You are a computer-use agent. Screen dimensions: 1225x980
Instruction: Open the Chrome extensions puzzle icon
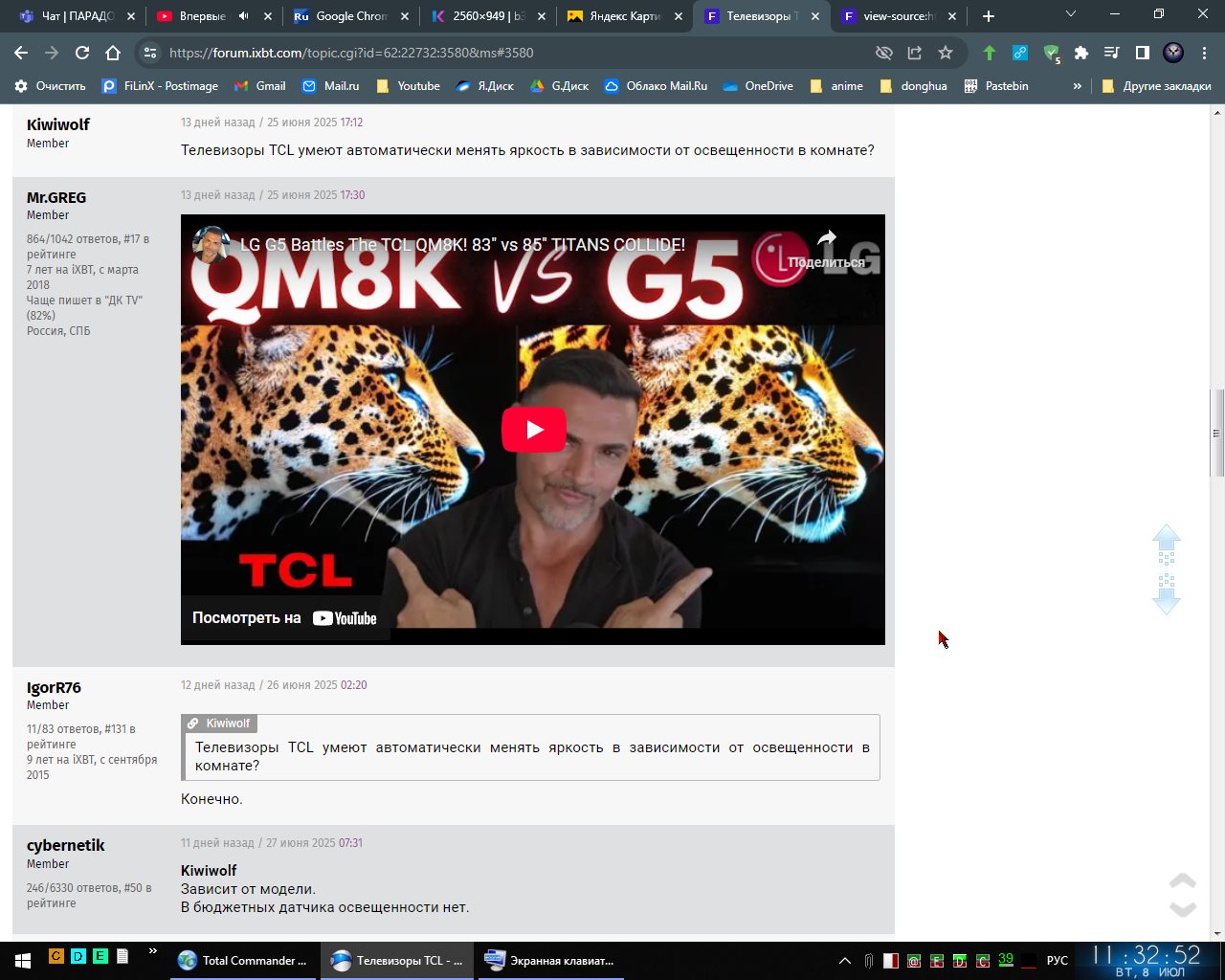(x=1081, y=53)
